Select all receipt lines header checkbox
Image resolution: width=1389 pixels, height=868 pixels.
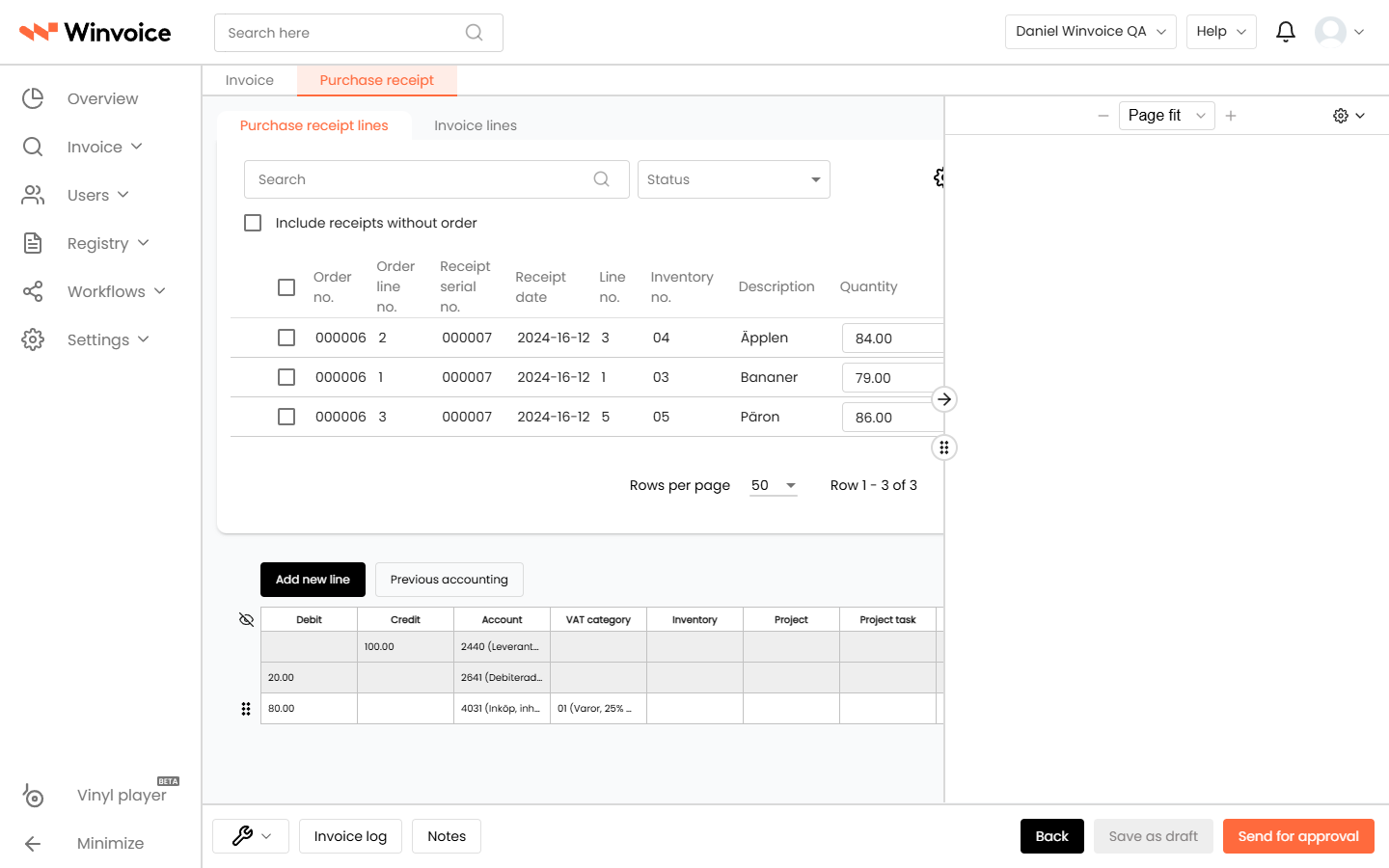tap(286, 287)
